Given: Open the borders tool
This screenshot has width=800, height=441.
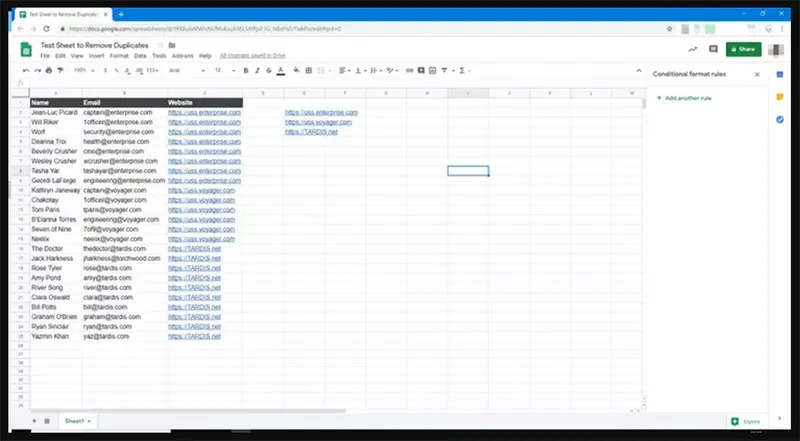Looking at the screenshot, I should click(309, 70).
